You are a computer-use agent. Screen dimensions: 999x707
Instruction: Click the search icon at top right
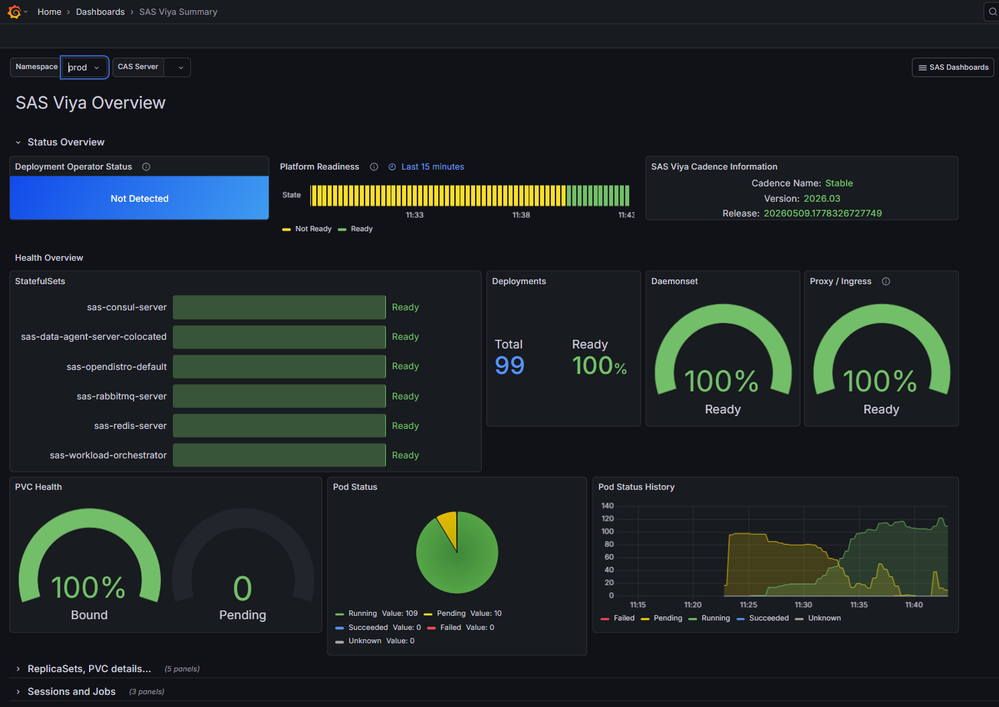(992, 12)
